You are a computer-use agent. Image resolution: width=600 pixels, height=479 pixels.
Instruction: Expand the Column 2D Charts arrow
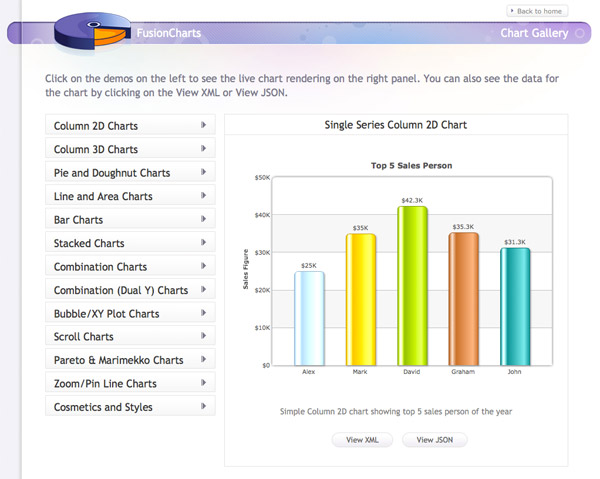tap(204, 126)
